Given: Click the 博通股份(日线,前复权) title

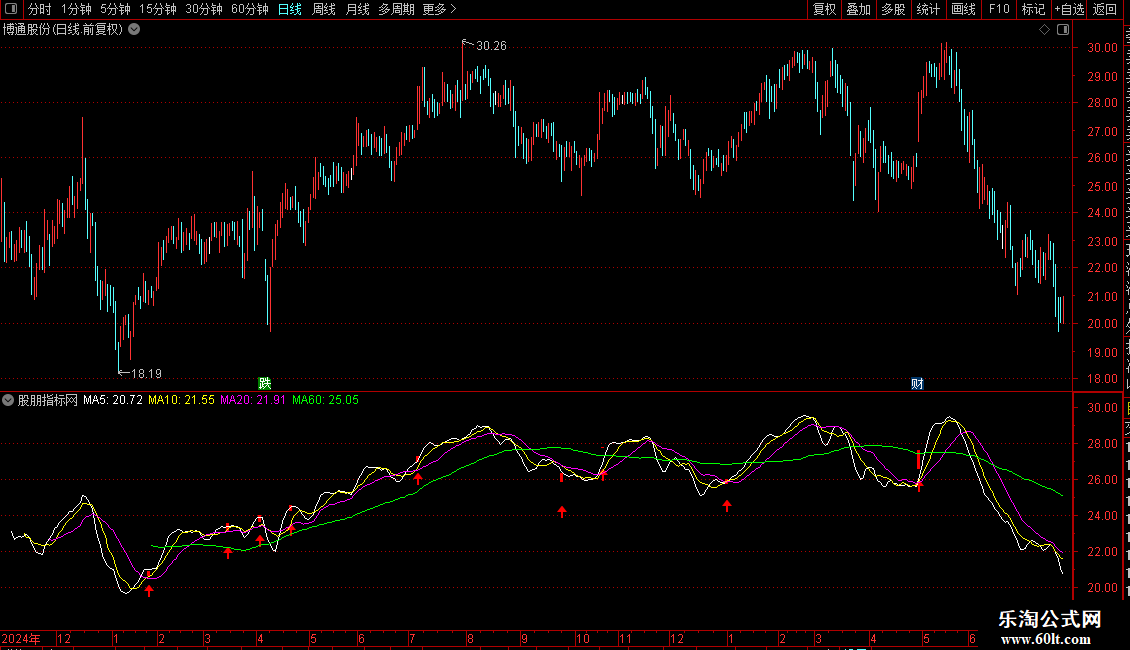Looking at the screenshot, I should [63, 30].
